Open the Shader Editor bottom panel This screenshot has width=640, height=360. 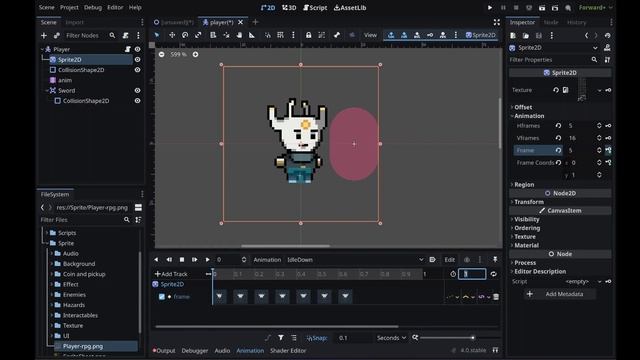pyautogui.click(x=288, y=350)
